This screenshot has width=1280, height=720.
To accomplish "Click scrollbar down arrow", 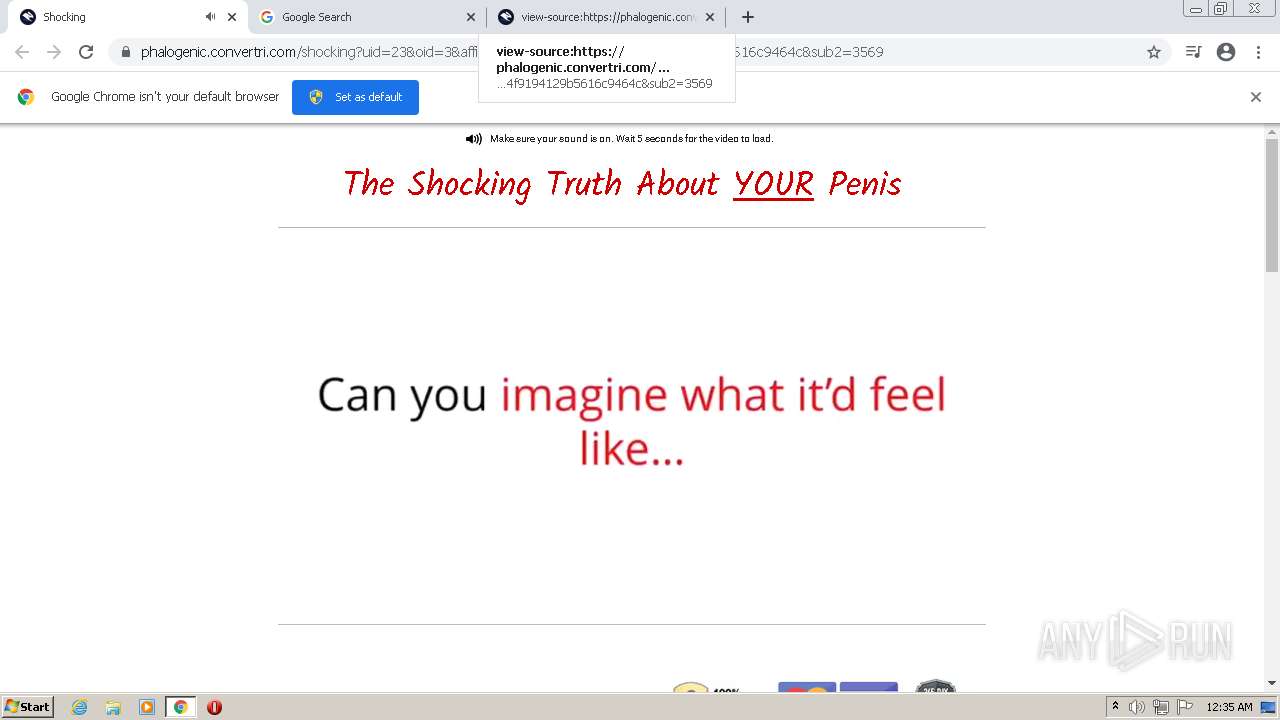I will tap(1272, 683).
